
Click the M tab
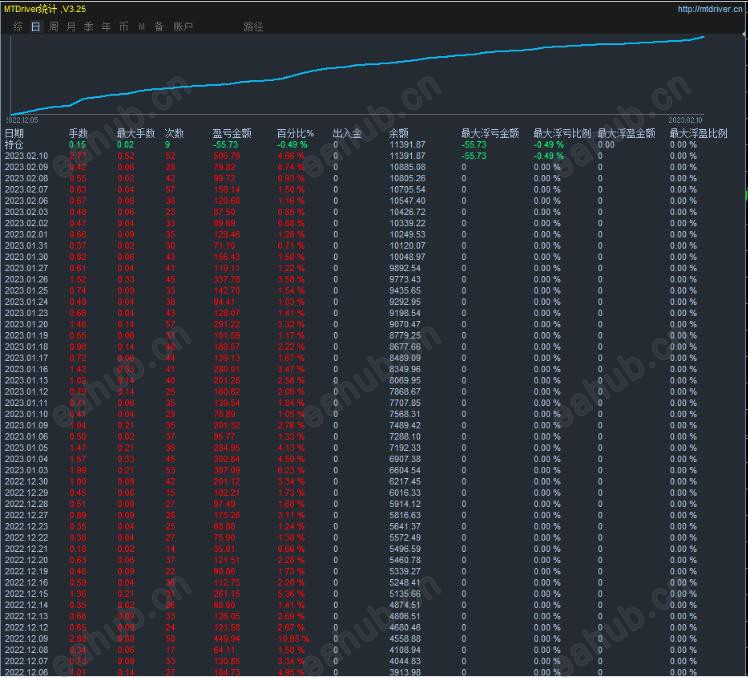pos(142,27)
